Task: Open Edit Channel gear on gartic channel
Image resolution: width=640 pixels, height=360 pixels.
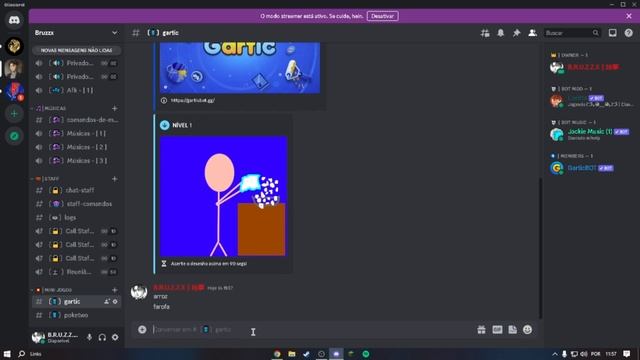Action: (x=115, y=302)
